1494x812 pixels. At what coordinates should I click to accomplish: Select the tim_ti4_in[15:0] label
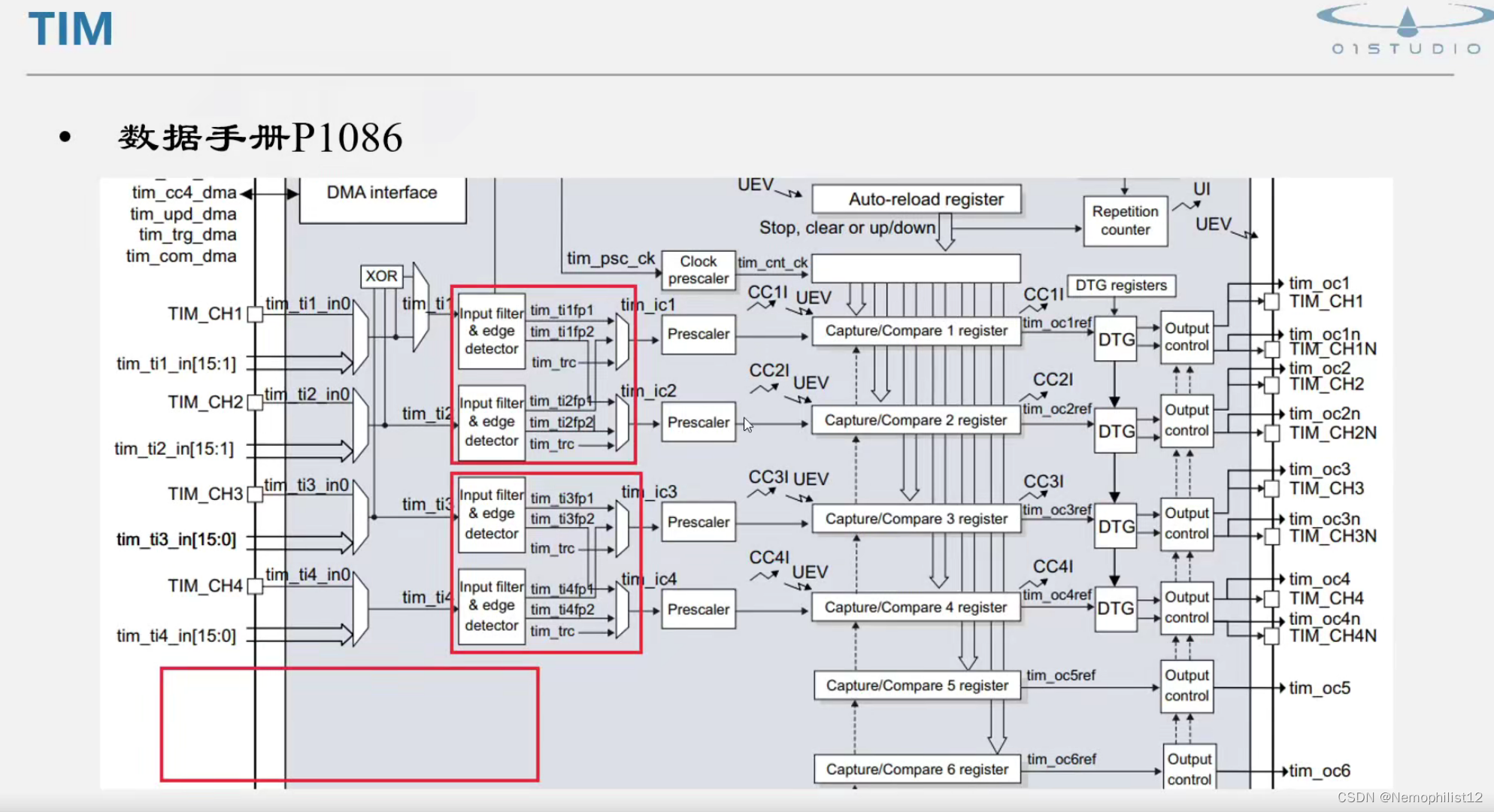tap(176, 636)
